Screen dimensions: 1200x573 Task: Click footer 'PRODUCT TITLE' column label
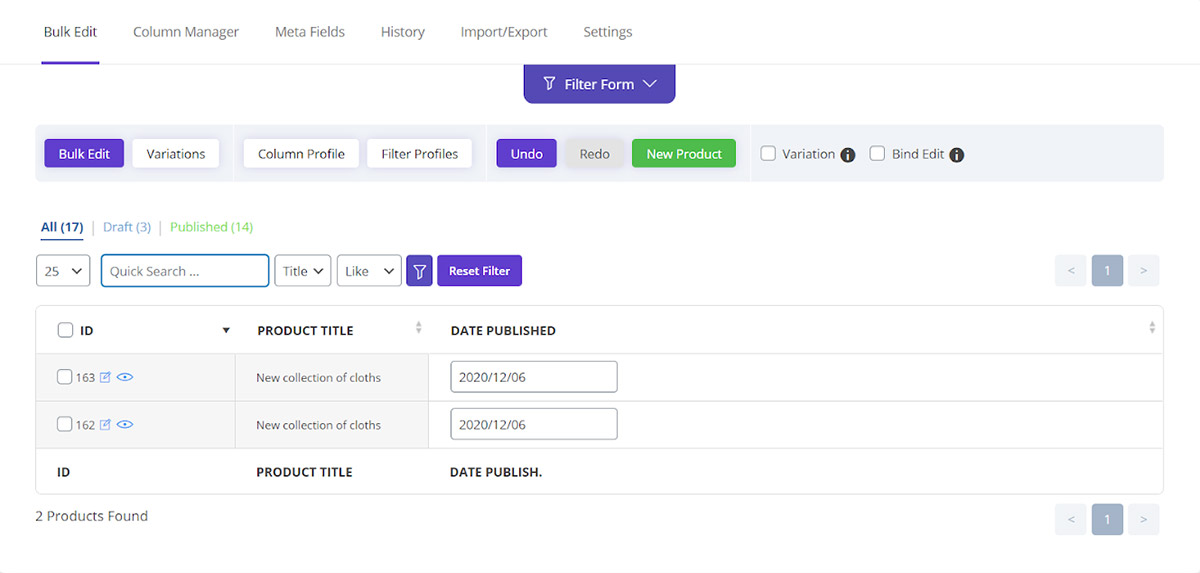(305, 472)
